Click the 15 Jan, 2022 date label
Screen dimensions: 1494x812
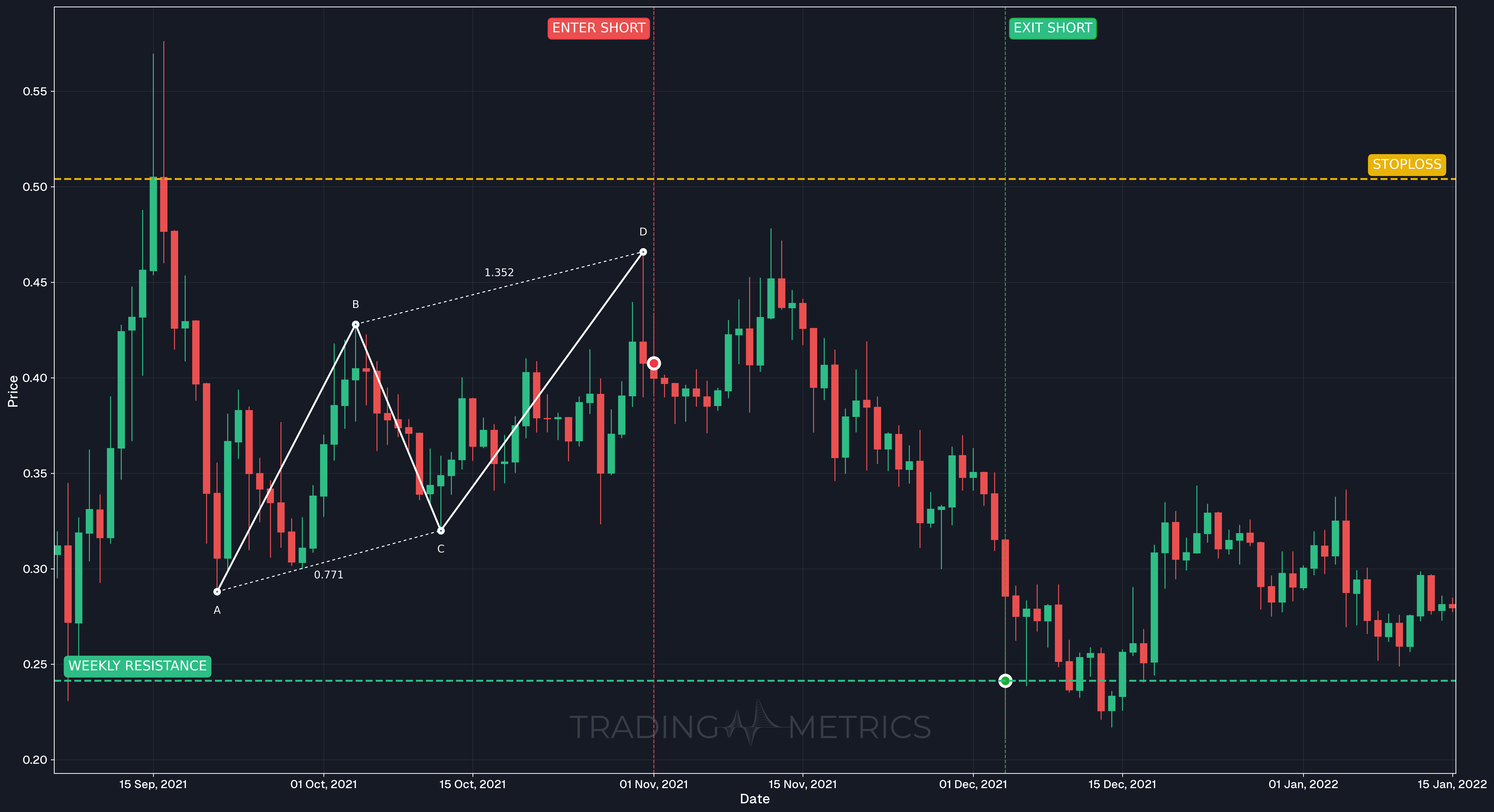(1452, 784)
